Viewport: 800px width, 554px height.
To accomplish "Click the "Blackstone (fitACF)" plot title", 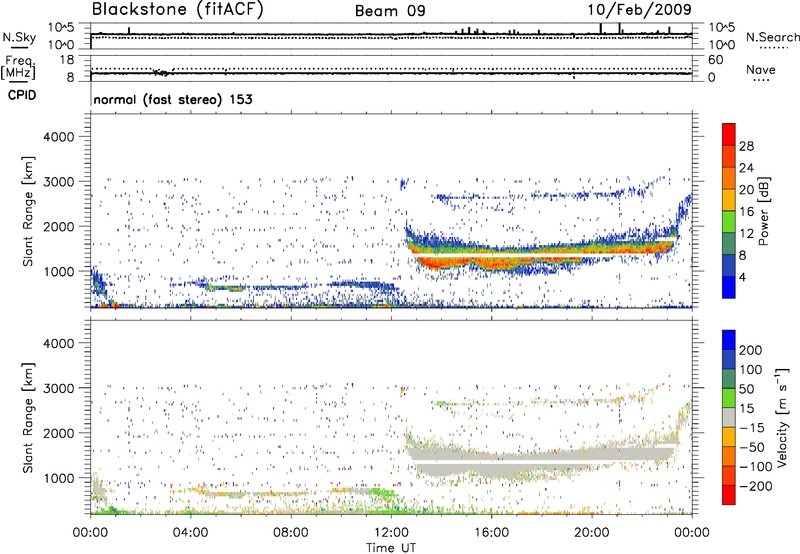I will [x=178, y=9].
